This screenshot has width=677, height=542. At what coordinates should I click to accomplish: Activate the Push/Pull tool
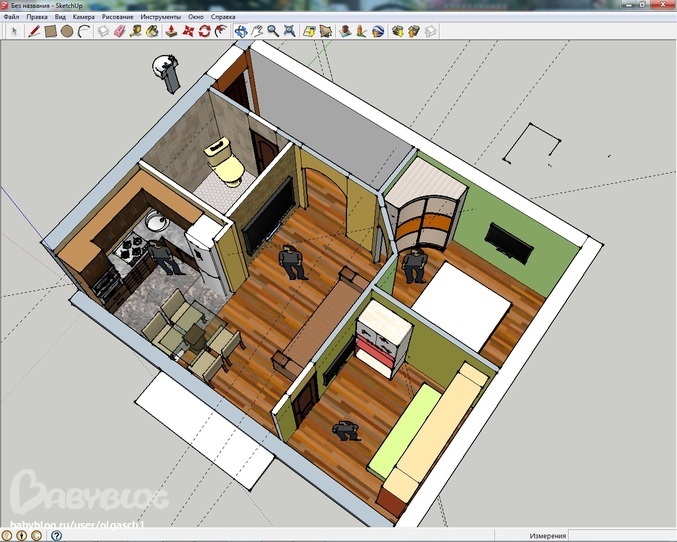pyautogui.click(x=172, y=31)
